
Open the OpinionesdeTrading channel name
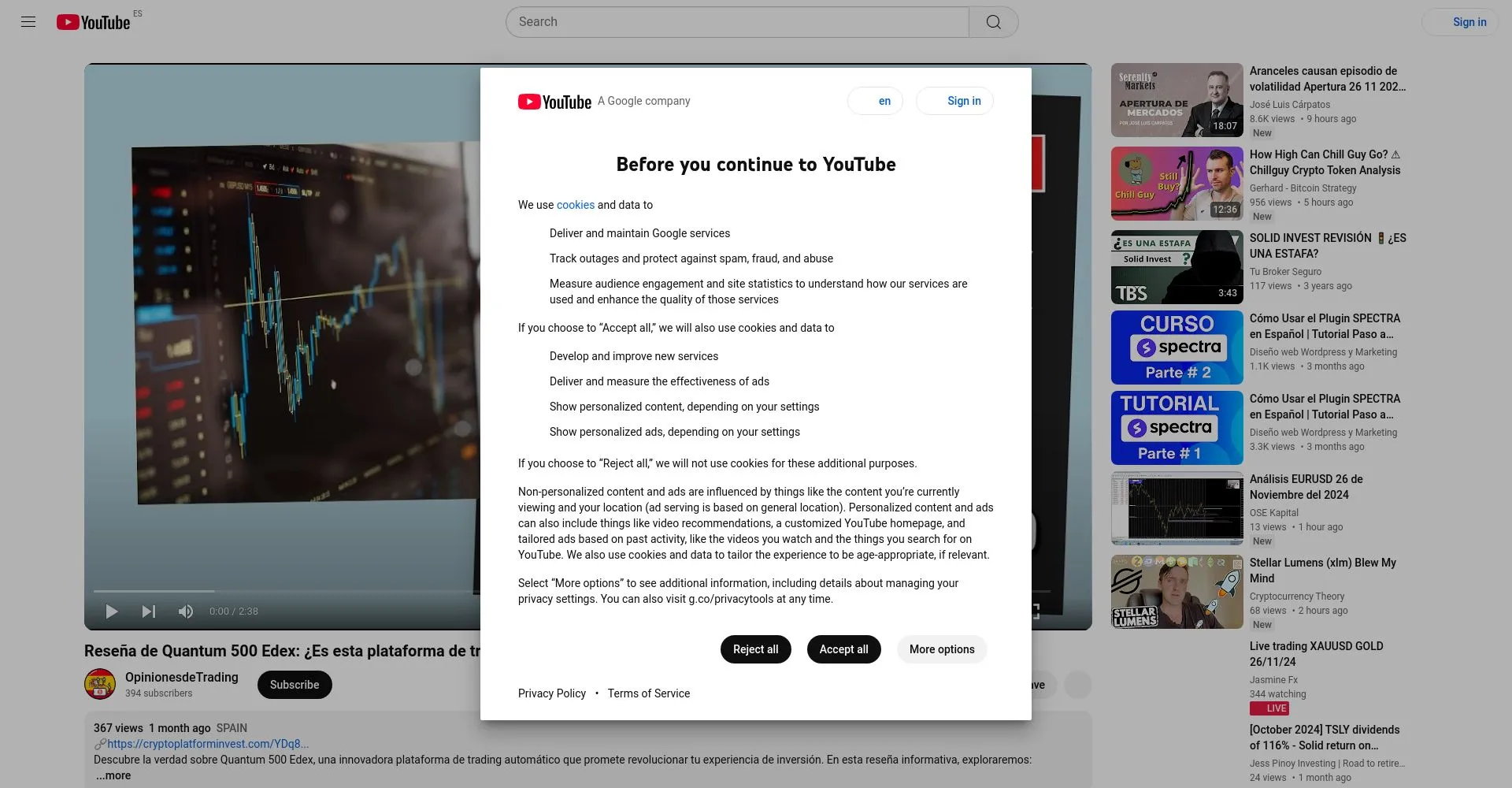coord(182,678)
